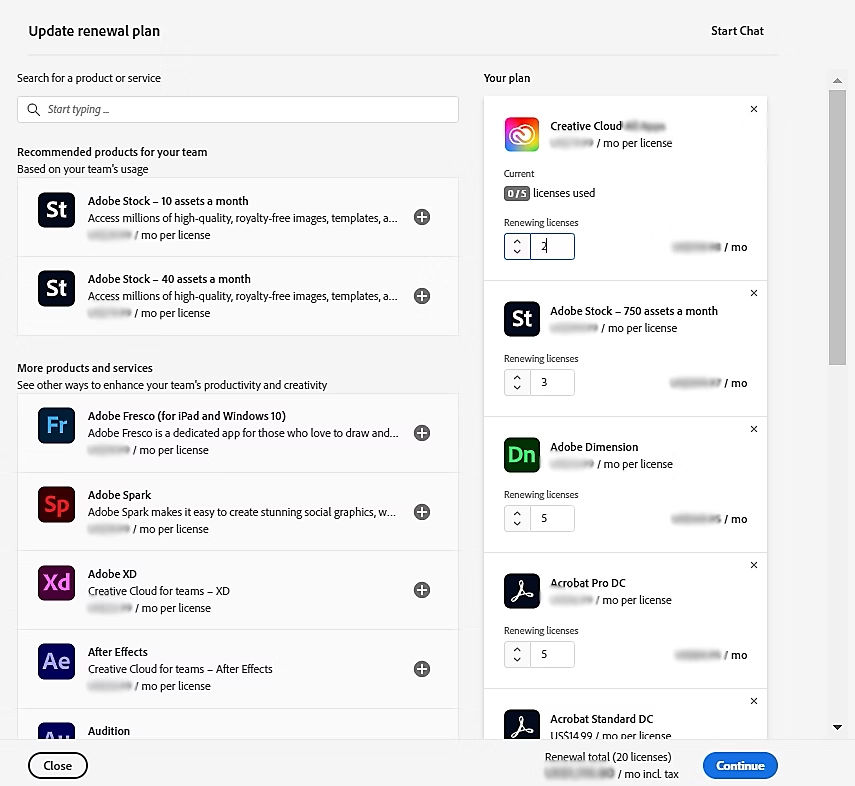Decrease Acrobat Pro DC renewing licenses
The width and height of the screenshot is (855, 786).
click(x=517, y=660)
